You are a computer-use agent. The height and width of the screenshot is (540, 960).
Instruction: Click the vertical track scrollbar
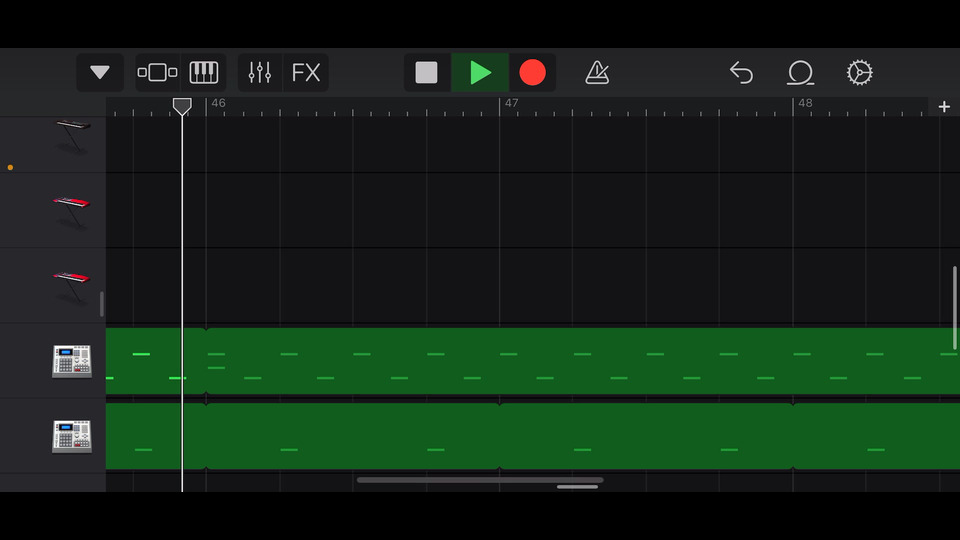click(954, 307)
